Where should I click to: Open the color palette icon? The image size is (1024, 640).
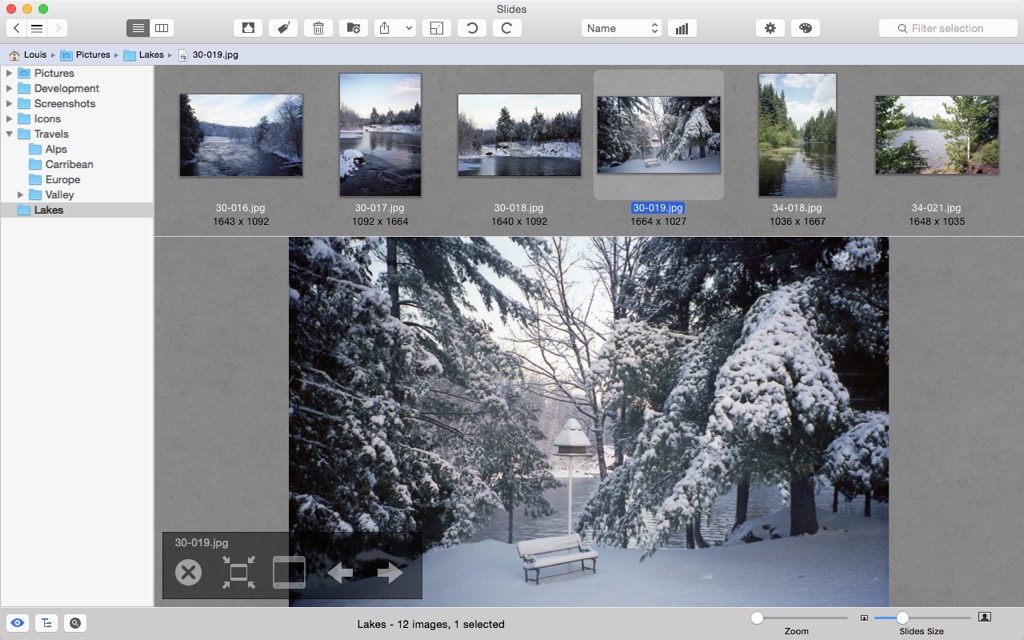805,28
